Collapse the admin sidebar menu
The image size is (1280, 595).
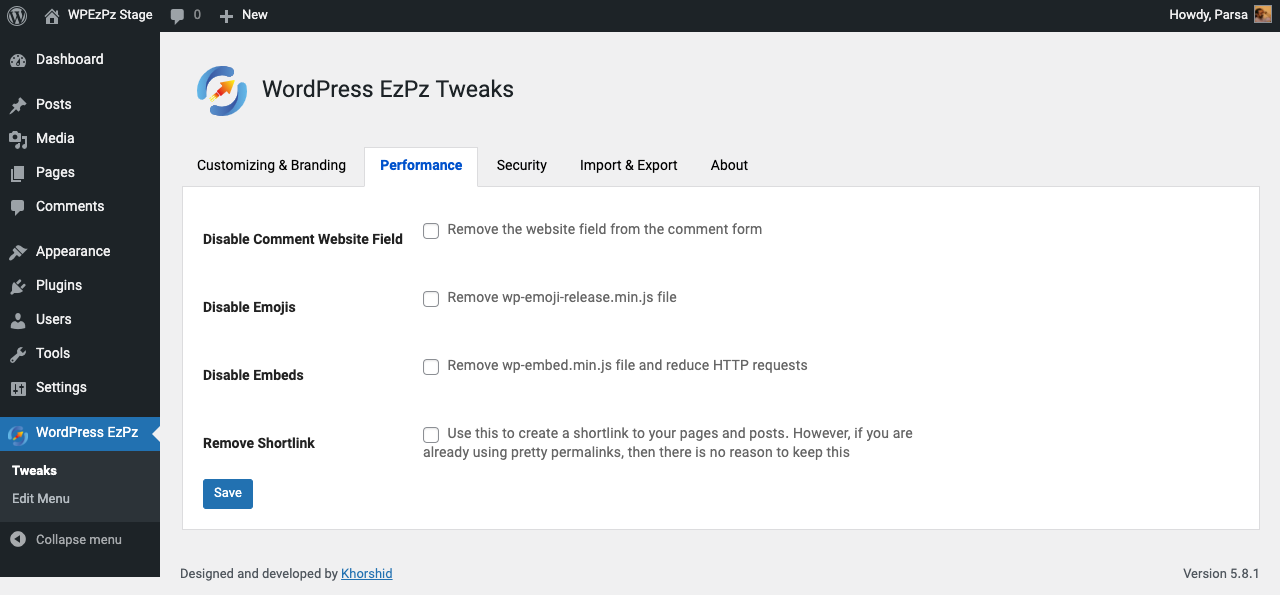66,540
